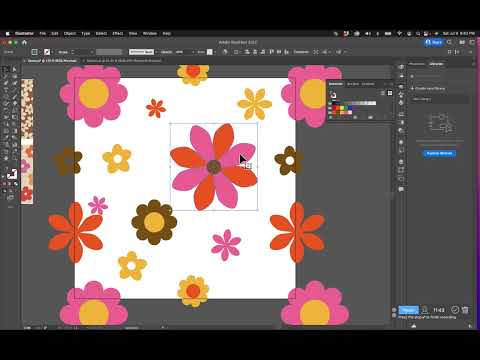Select the Direct Selection tool (white arrow)

click(14, 69)
